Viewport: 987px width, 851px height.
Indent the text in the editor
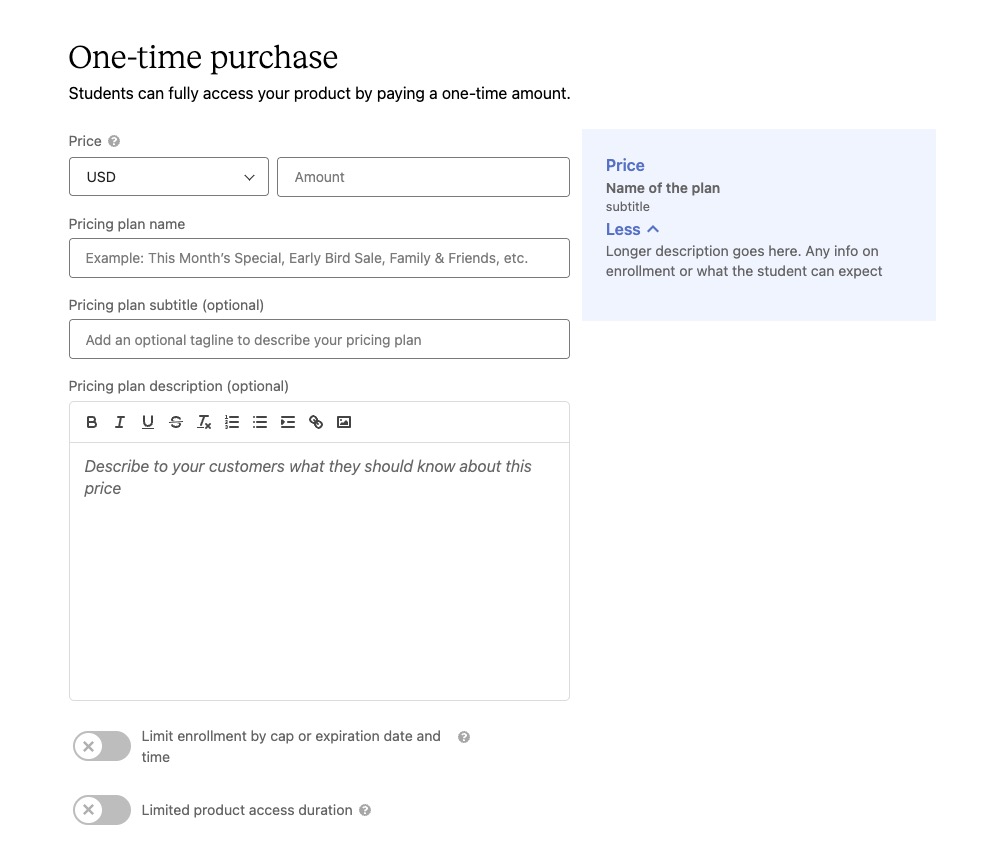click(x=288, y=422)
